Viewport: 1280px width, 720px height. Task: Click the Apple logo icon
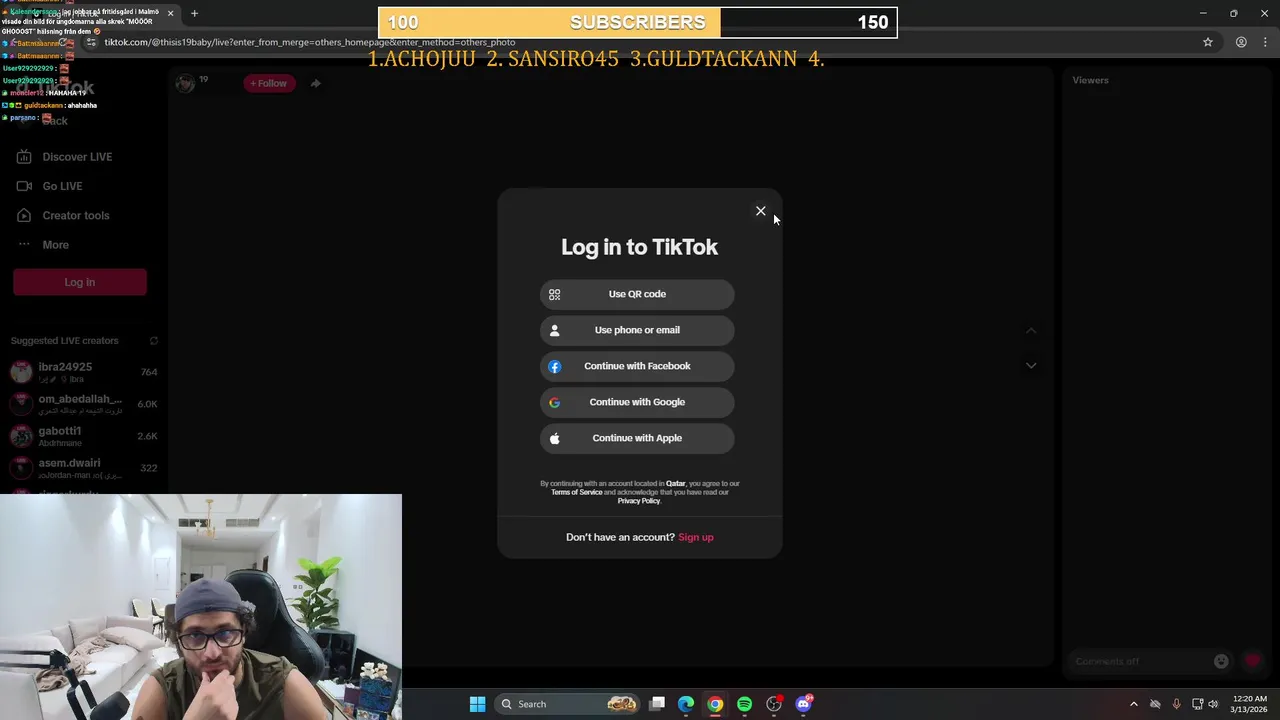(x=555, y=438)
